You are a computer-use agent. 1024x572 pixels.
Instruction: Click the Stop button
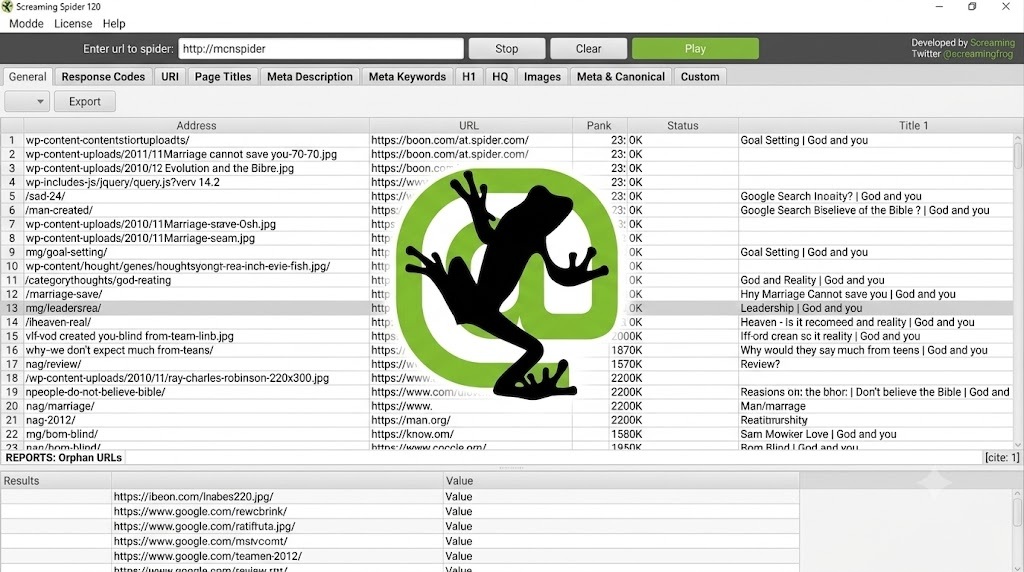click(507, 48)
